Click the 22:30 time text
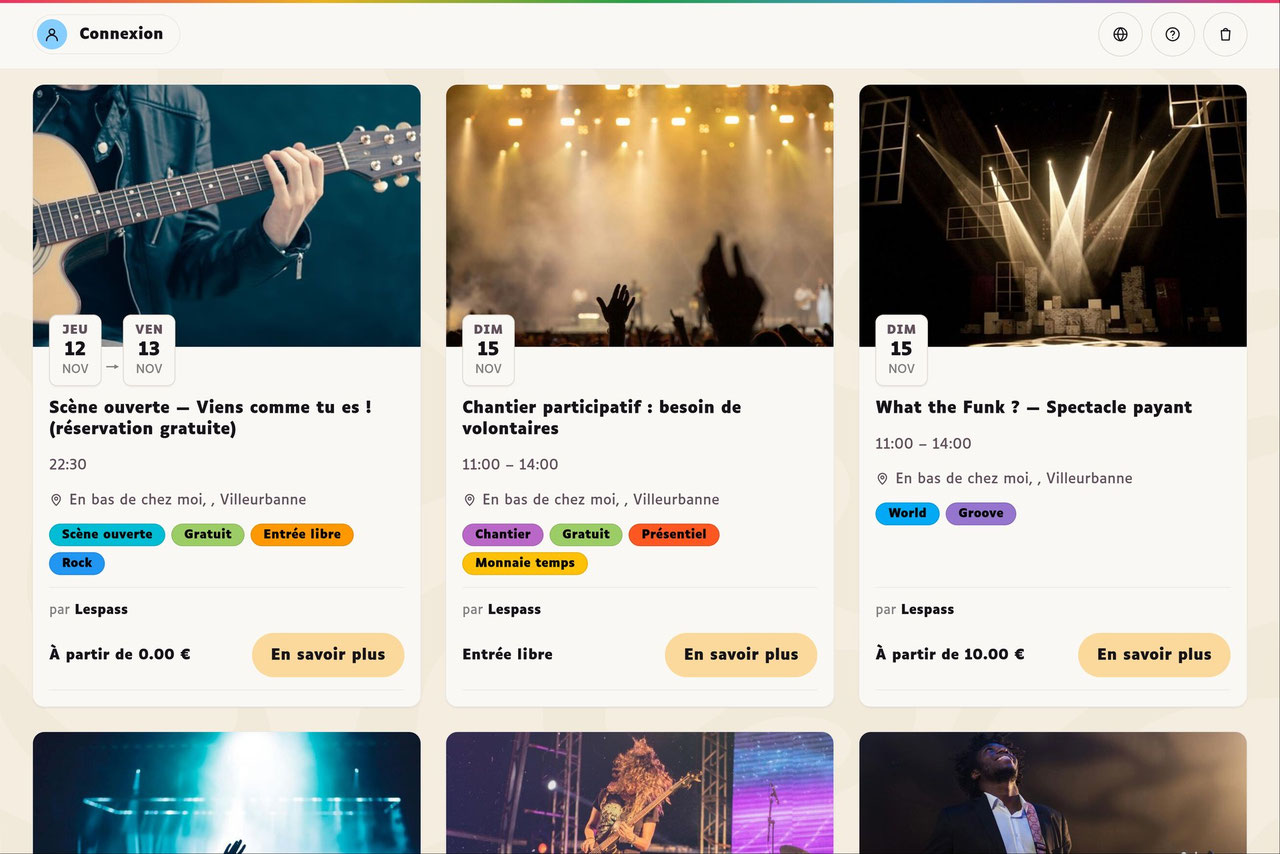Screen dimensions: 1280x854 (x=68, y=465)
